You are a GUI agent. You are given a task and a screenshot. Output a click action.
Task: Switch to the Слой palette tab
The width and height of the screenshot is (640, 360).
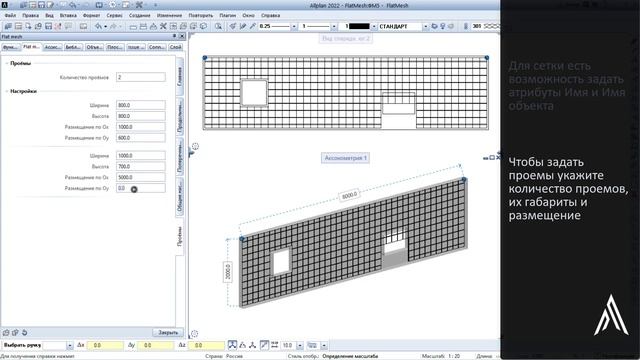pyautogui.click(x=176, y=47)
